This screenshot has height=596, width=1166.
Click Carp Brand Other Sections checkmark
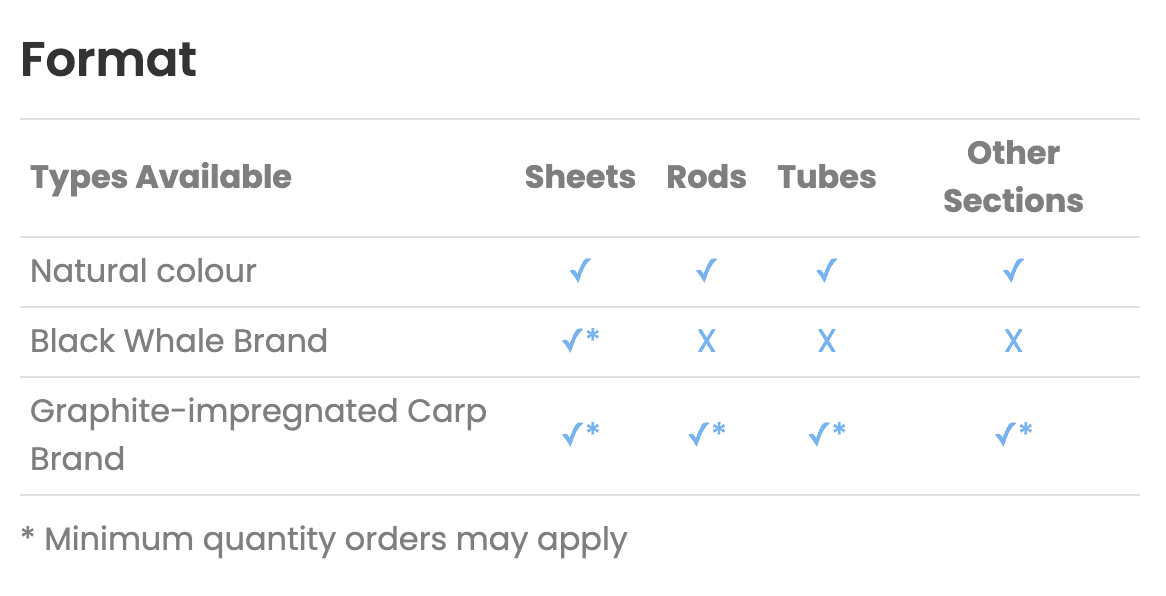pyautogui.click(x=1013, y=434)
